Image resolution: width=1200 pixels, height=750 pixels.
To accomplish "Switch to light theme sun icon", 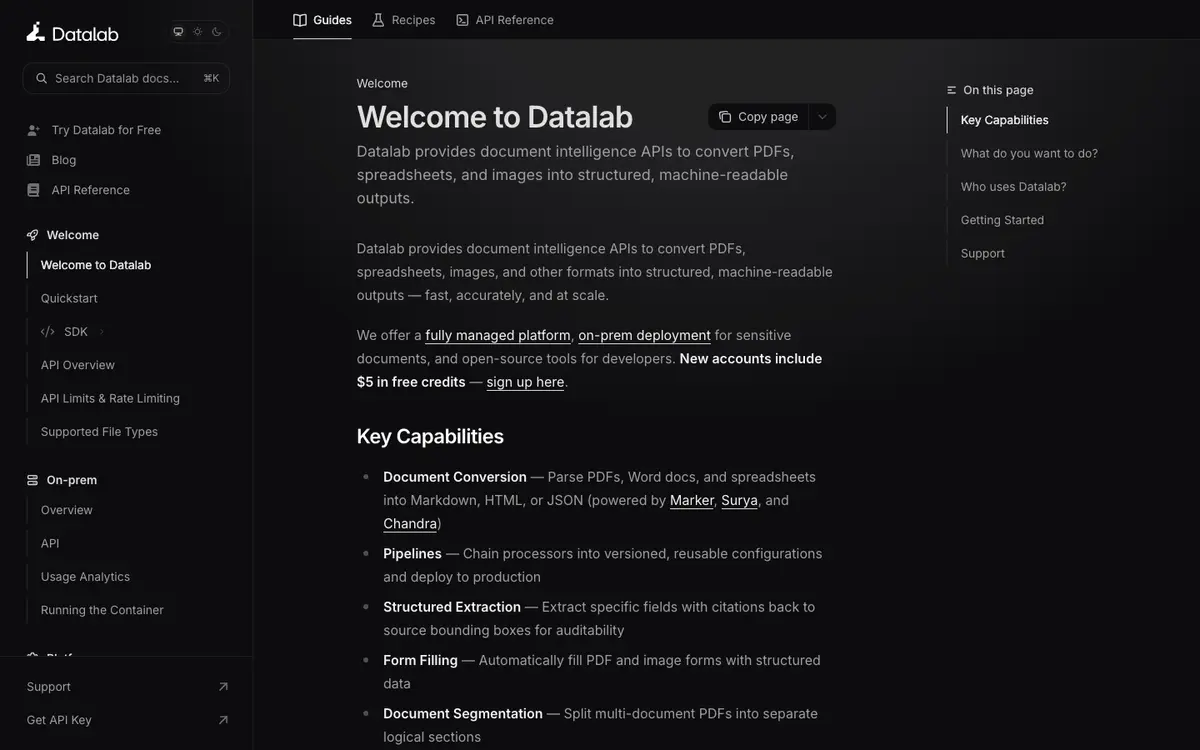I will point(197,32).
